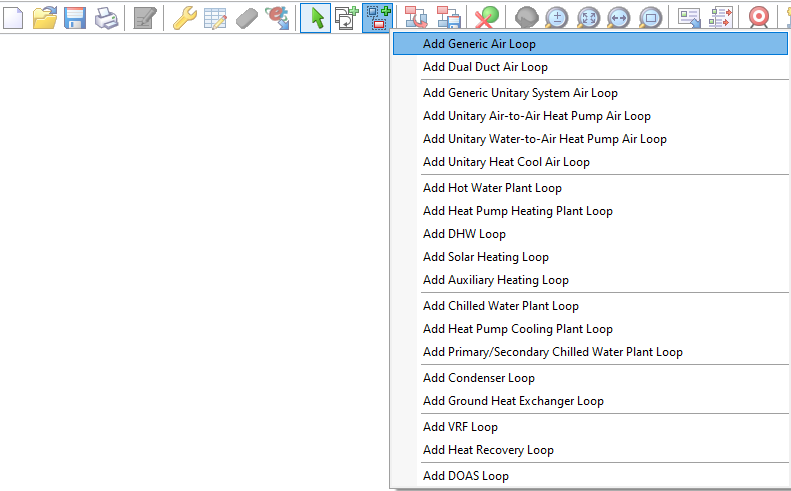Click the table edit pencil icon

(215, 17)
